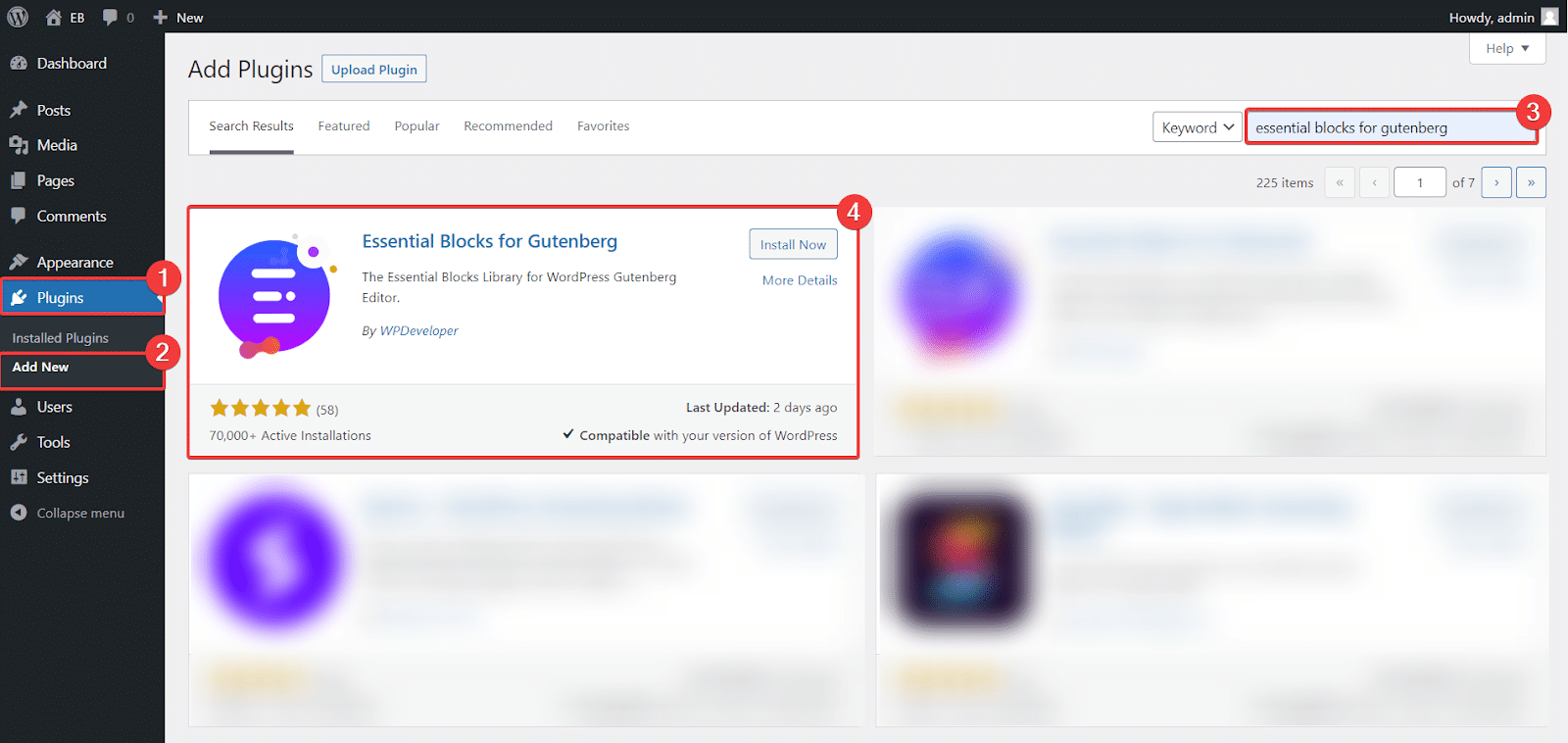Click the Howdy, admin account menu

coord(1503,17)
